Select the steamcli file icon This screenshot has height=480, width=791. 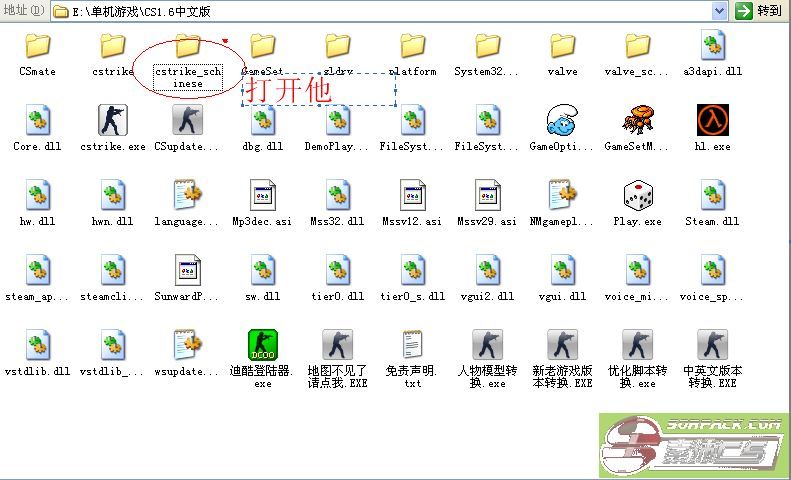(x=112, y=270)
